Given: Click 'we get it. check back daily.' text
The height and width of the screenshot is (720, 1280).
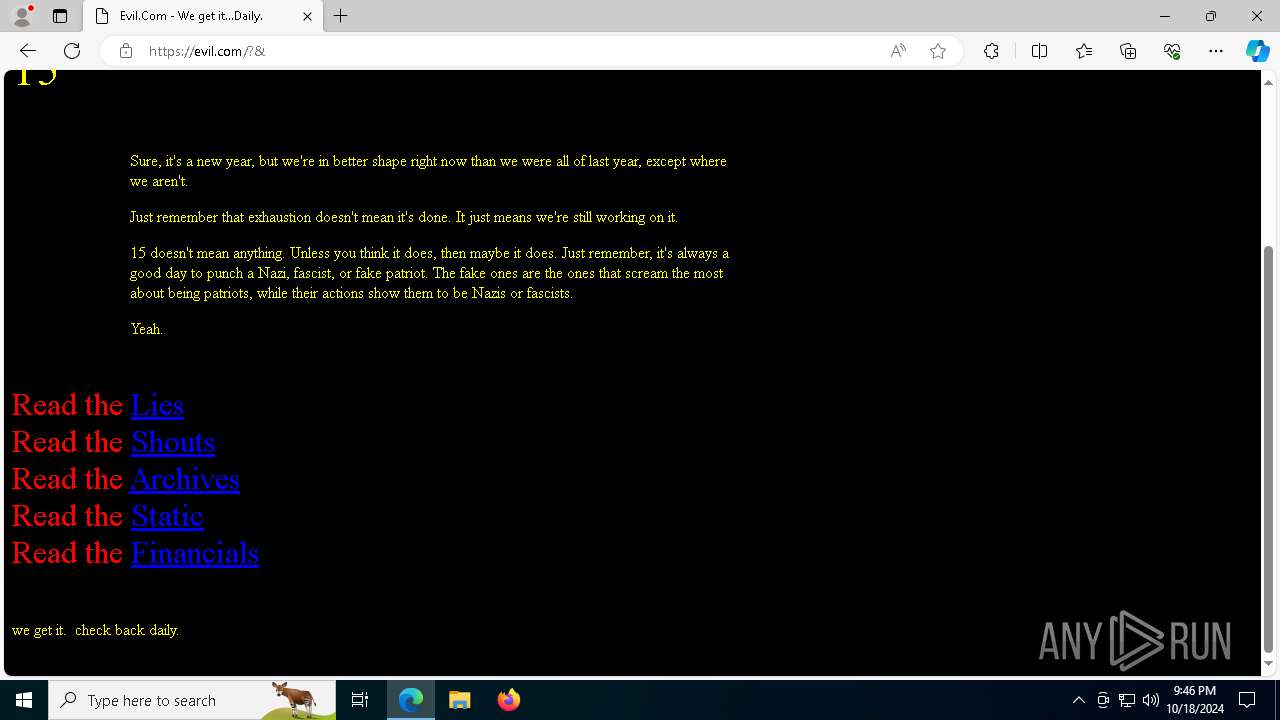Looking at the screenshot, I should tap(95, 630).
